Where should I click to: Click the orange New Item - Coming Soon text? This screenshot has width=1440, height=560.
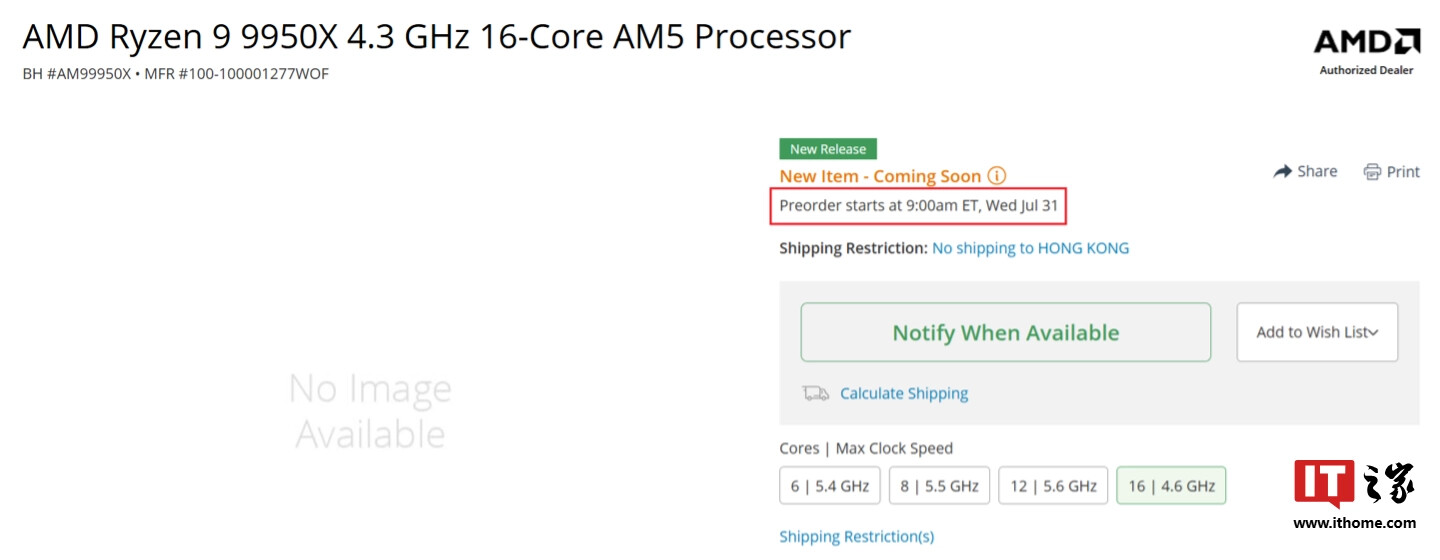(880, 176)
